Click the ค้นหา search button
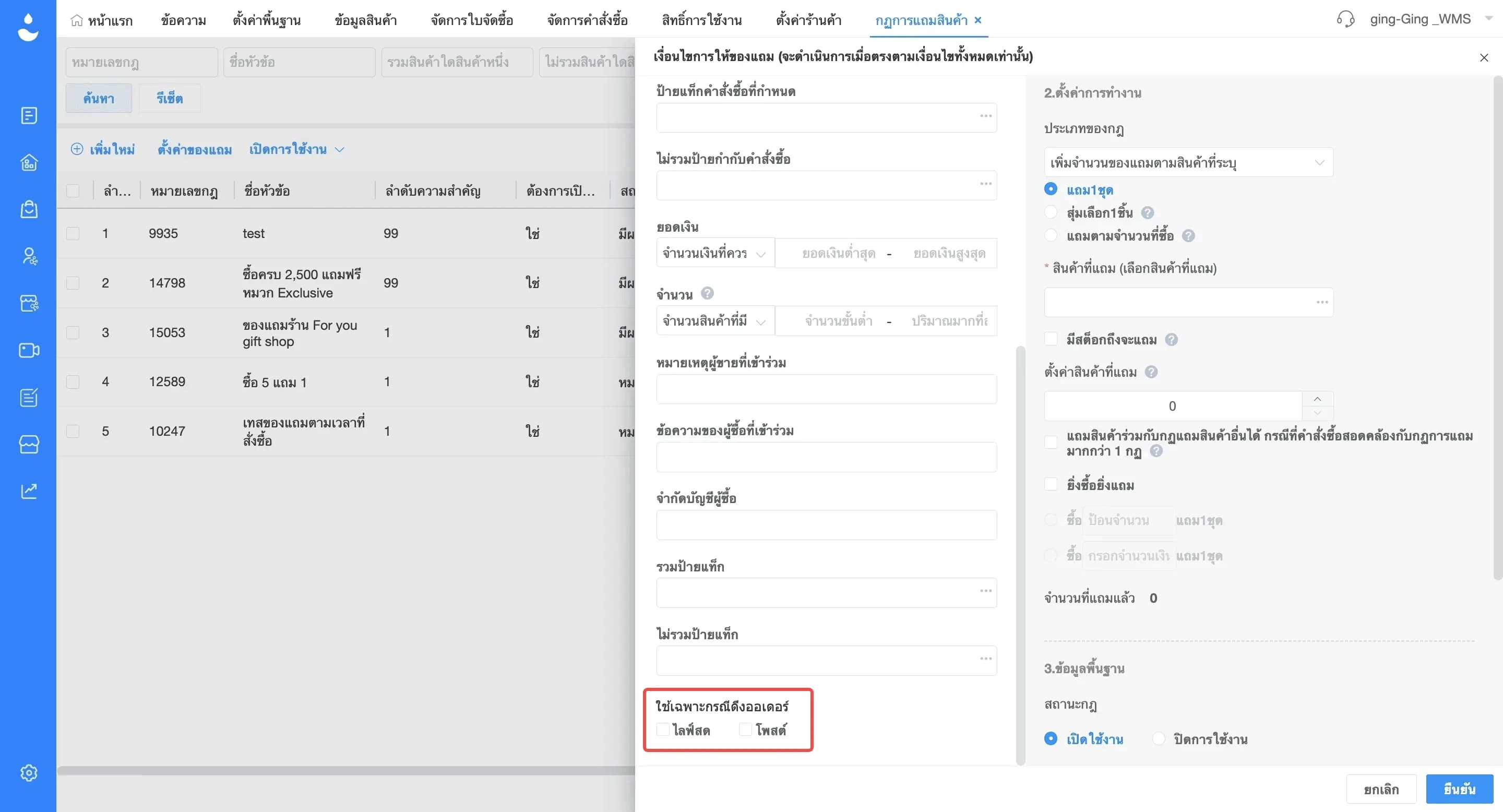 [x=99, y=98]
